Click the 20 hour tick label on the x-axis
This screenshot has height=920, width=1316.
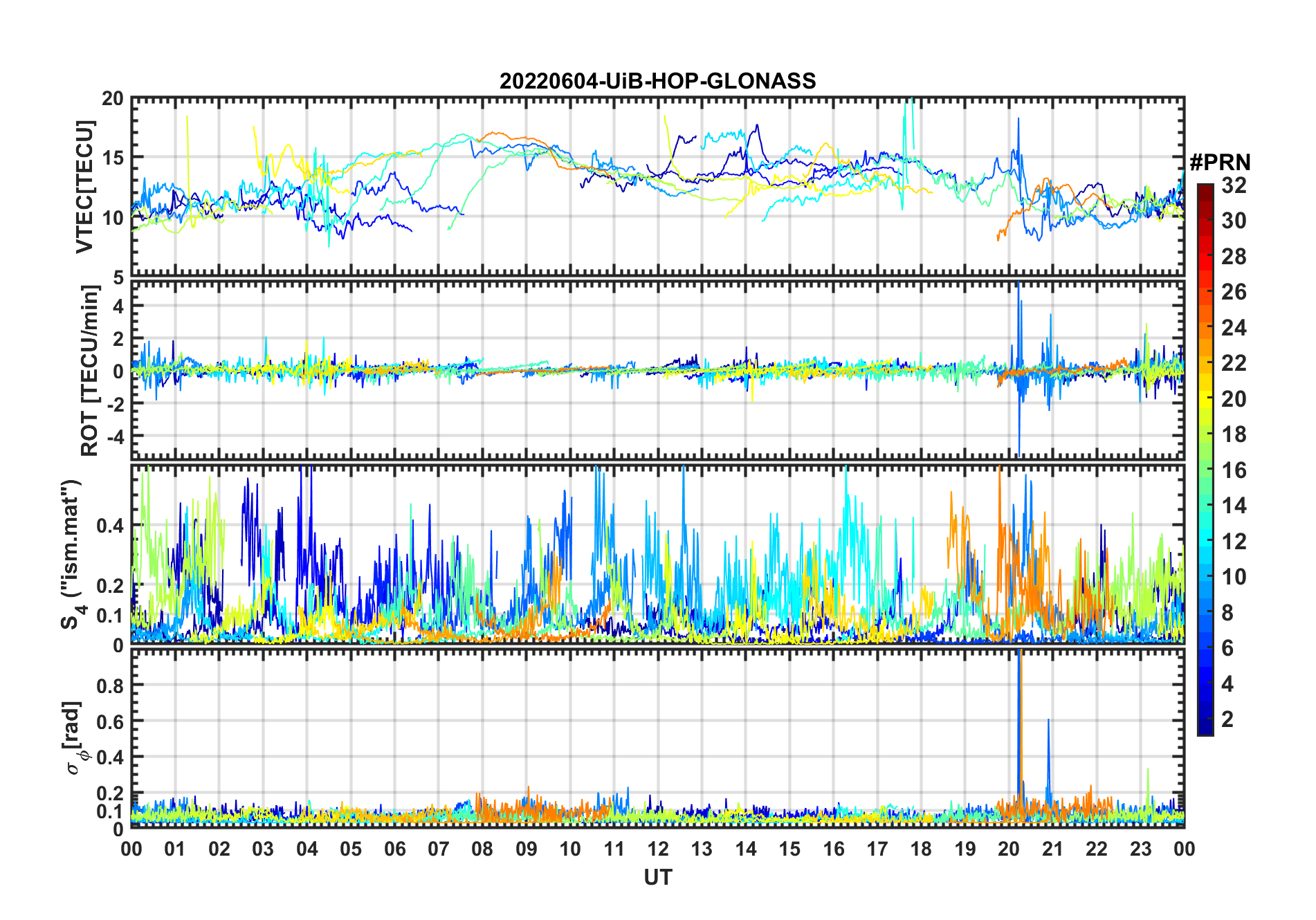(1008, 849)
